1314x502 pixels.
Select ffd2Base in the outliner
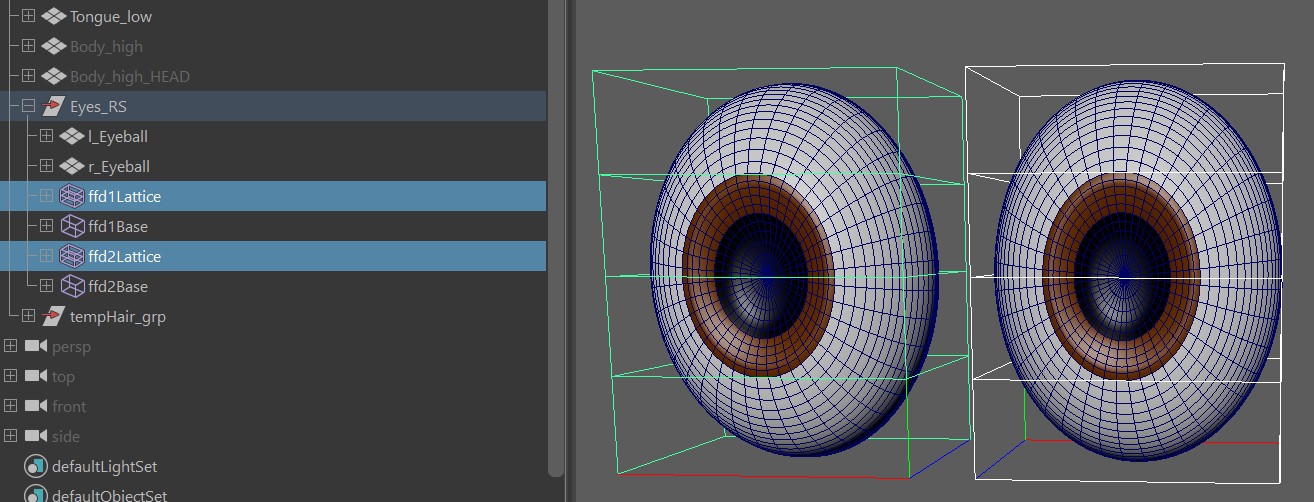(x=118, y=287)
